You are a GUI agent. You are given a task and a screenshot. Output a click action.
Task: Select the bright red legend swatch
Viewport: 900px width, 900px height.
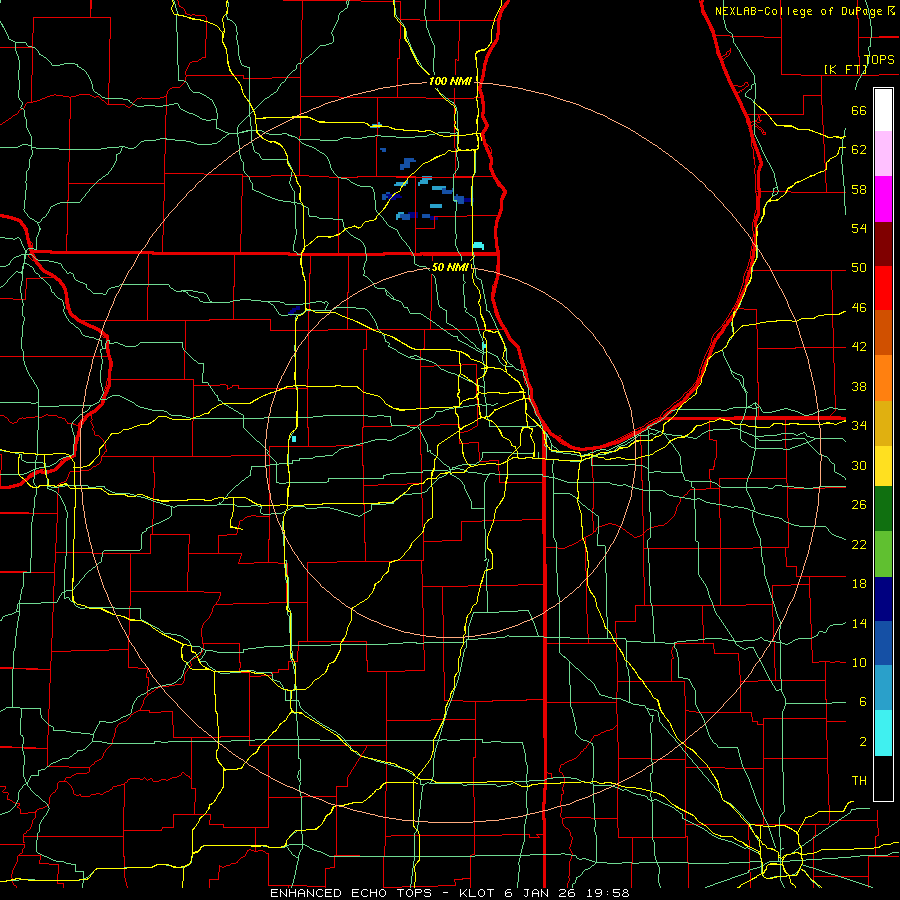pyautogui.click(x=883, y=289)
